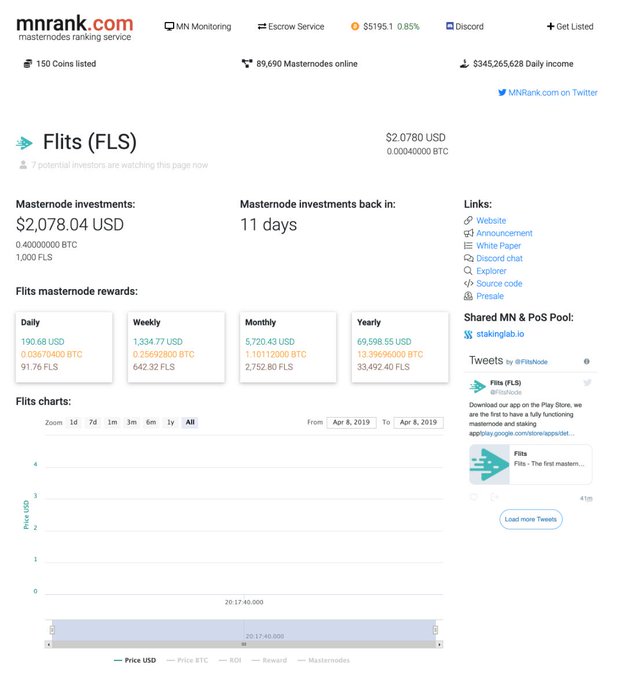The image size is (624, 680).
Task: Click the Flits logo beside the coin title
Action: [x=24, y=143]
